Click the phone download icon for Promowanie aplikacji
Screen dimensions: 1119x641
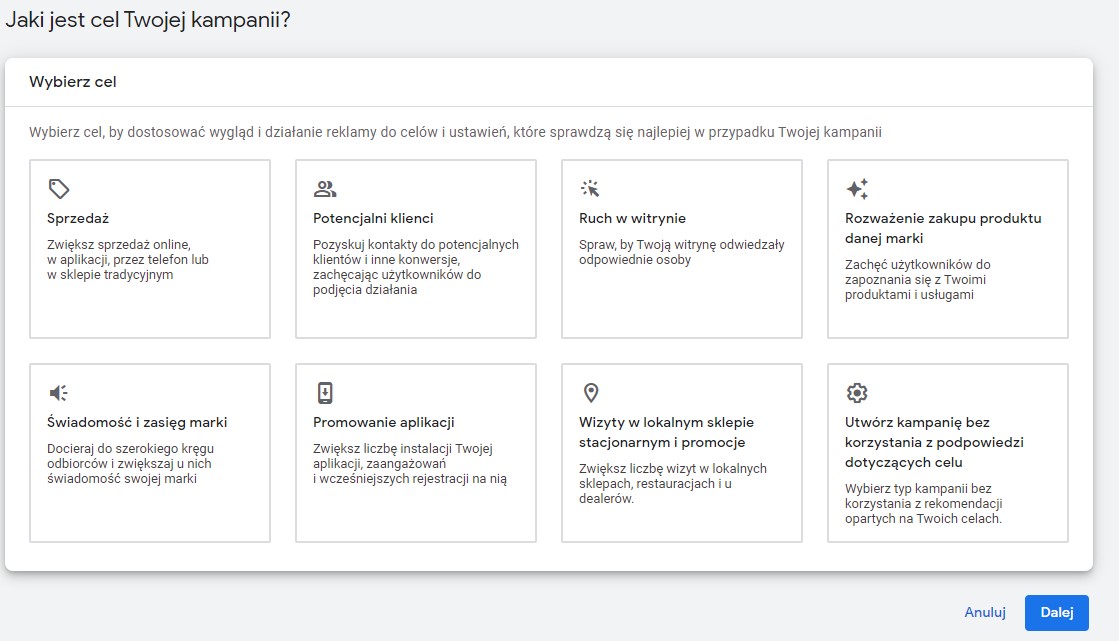point(325,392)
